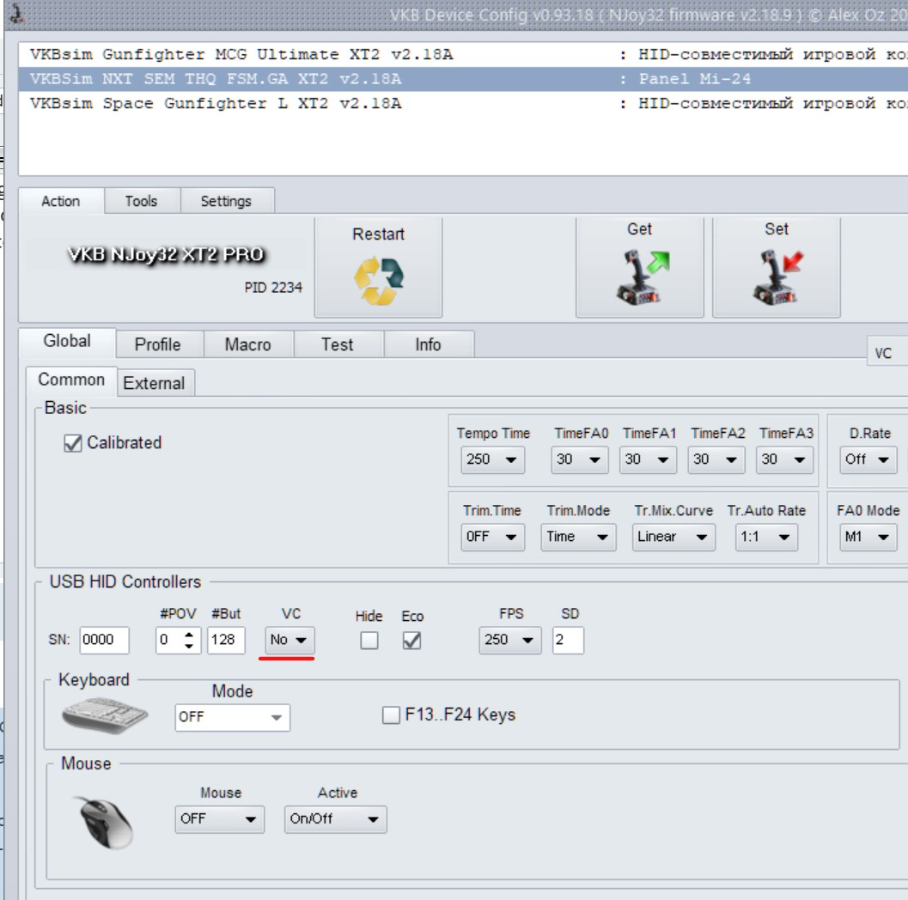Click the mouse icon in Mouse section
Image resolution: width=908 pixels, height=900 pixels.
[x=105, y=822]
